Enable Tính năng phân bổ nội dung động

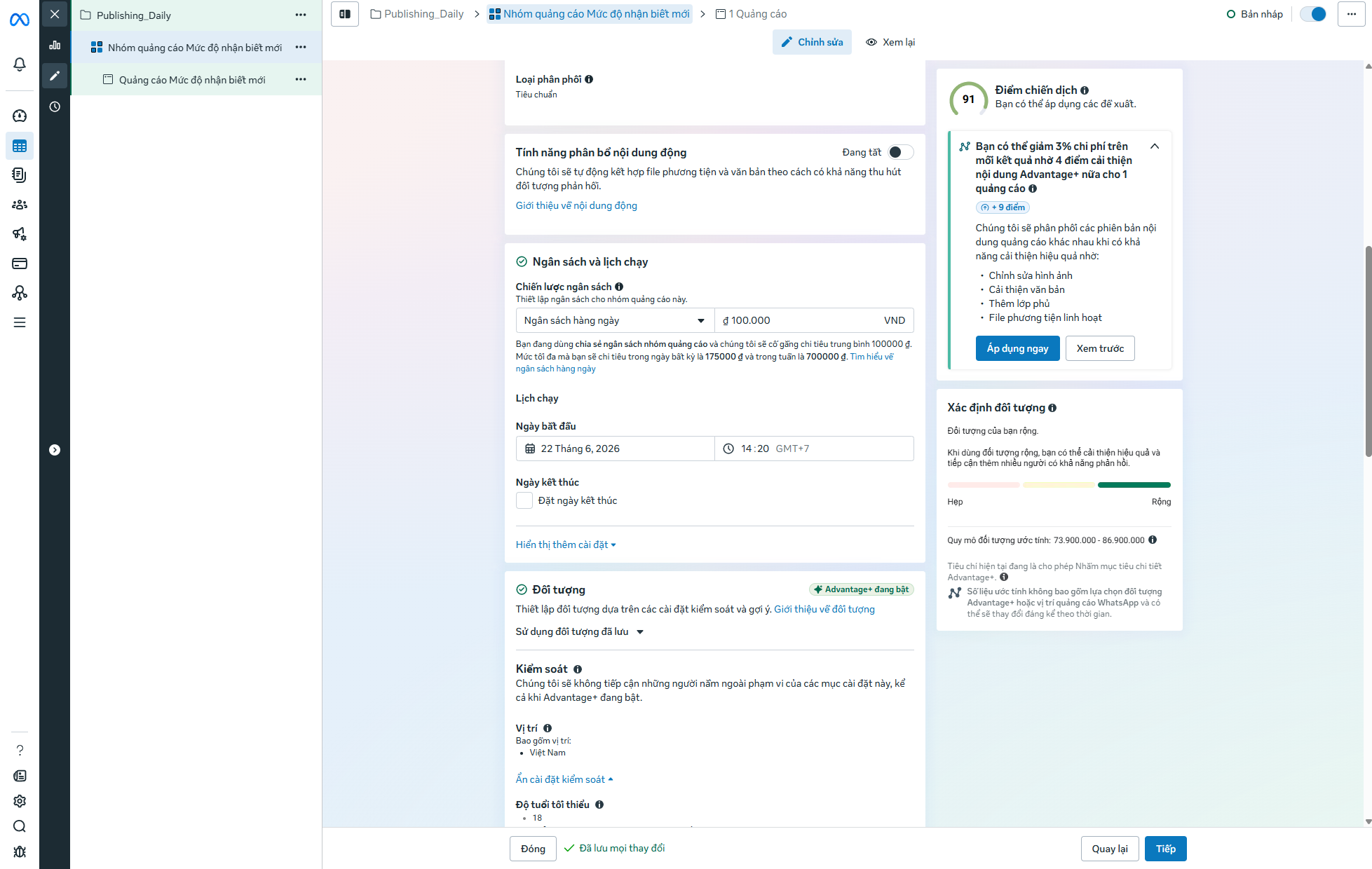click(x=900, y=152)
